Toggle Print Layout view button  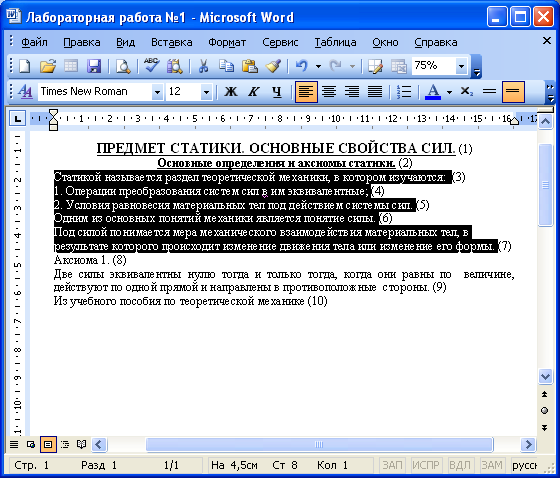tap(48, 445)
